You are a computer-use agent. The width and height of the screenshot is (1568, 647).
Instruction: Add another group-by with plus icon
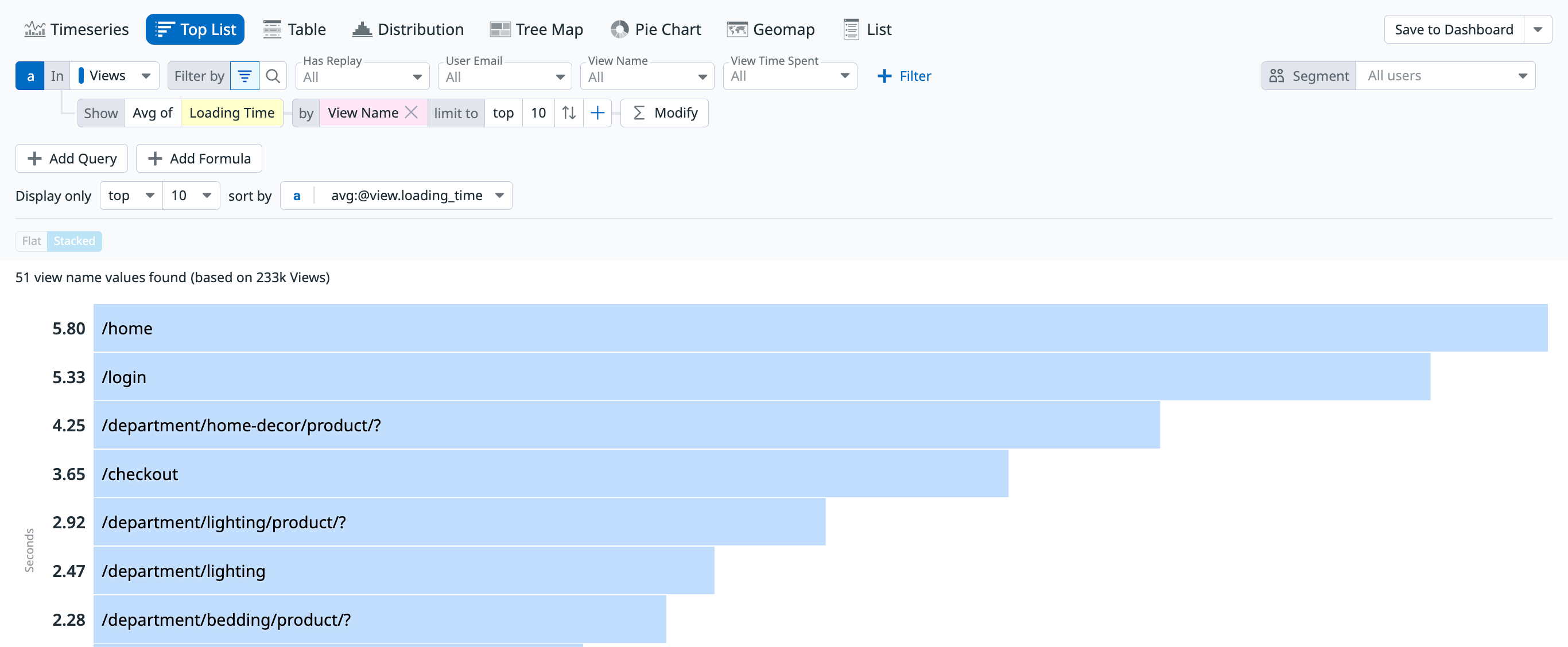(597, 112)
